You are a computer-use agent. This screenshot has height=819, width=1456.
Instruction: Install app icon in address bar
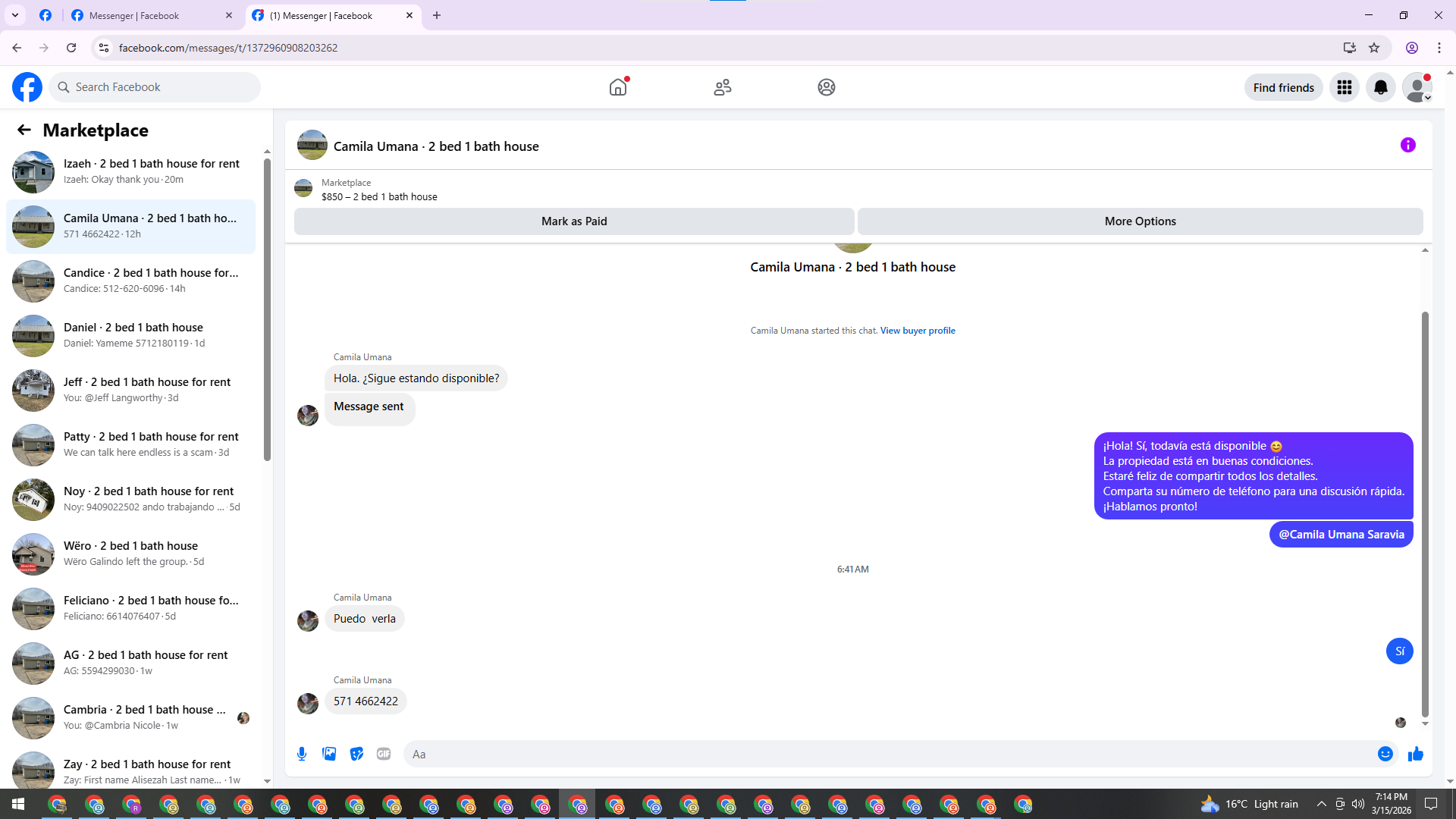pyautogui.click(x=1349, y=48)
